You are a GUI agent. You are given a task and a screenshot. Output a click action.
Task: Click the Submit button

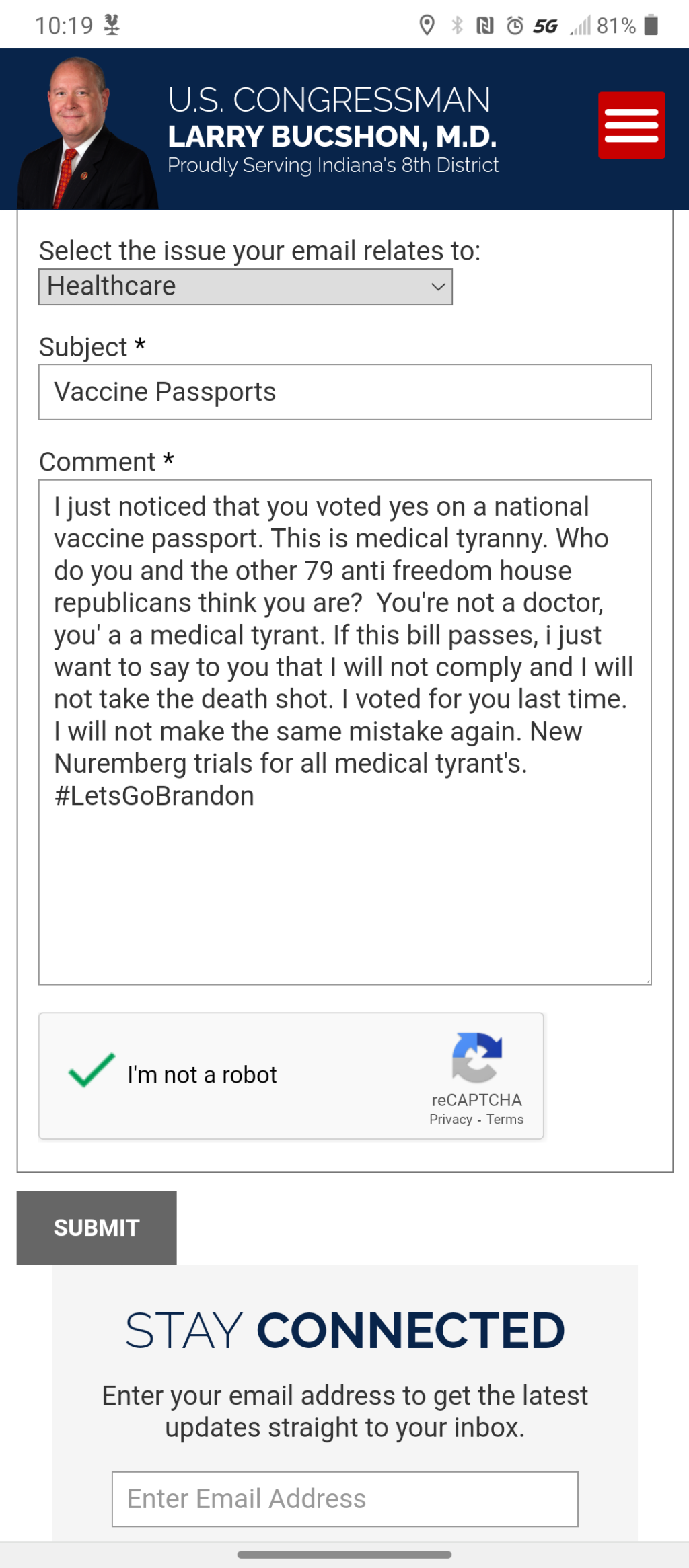point(96,1228)
